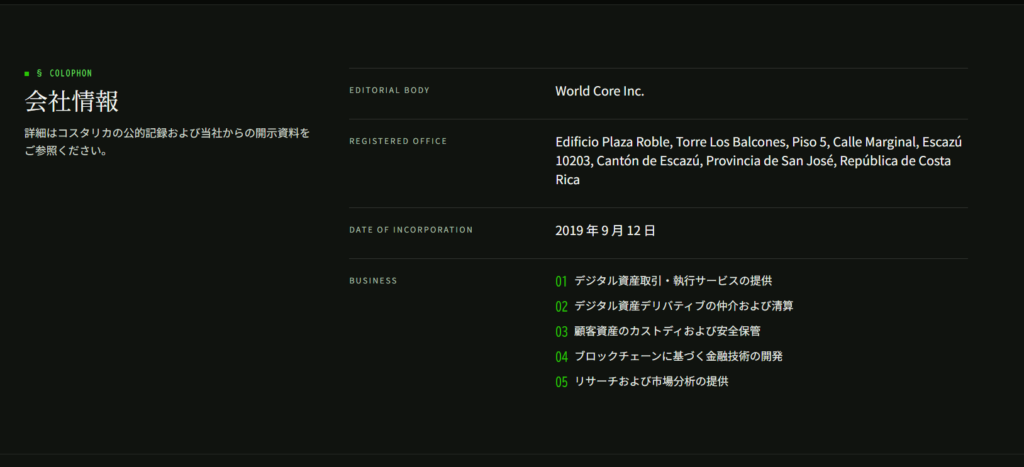Screen dimensions: 1024x467
Task: Click the green number 04
Action: pos(561,357)
